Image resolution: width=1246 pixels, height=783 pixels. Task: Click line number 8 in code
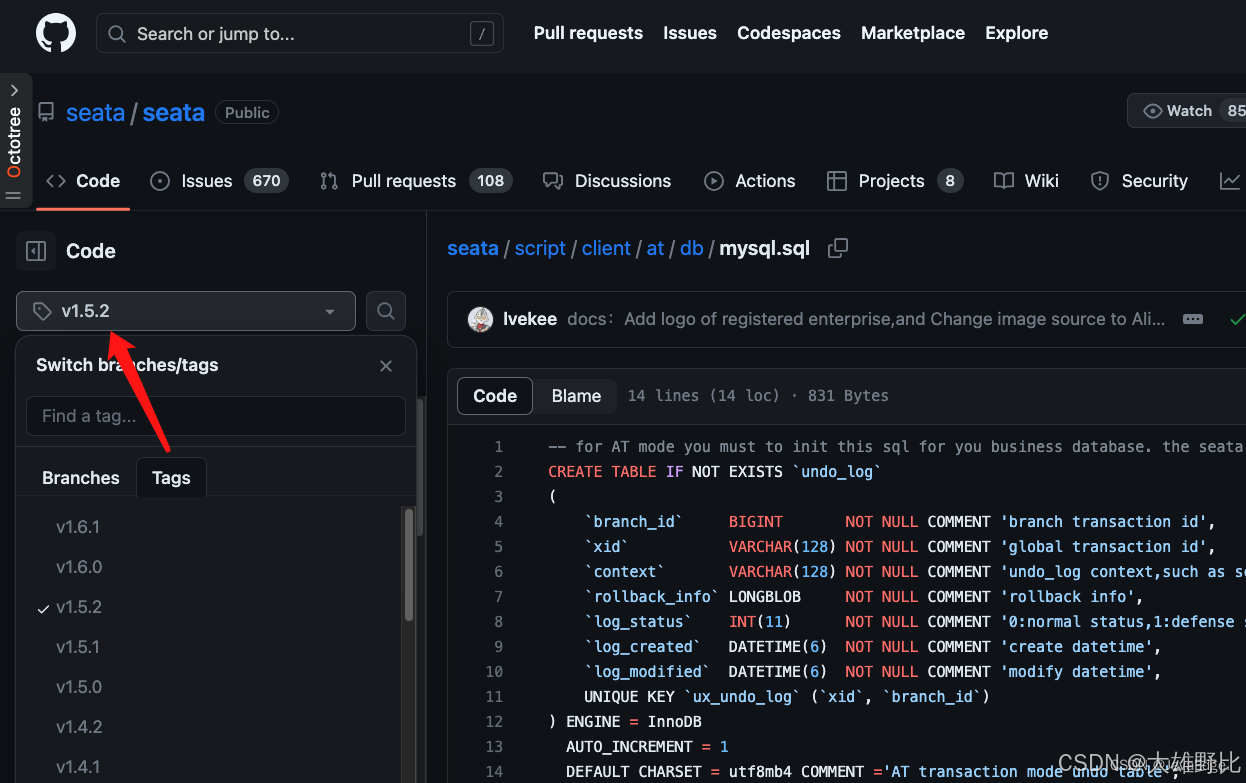(499, 622)
